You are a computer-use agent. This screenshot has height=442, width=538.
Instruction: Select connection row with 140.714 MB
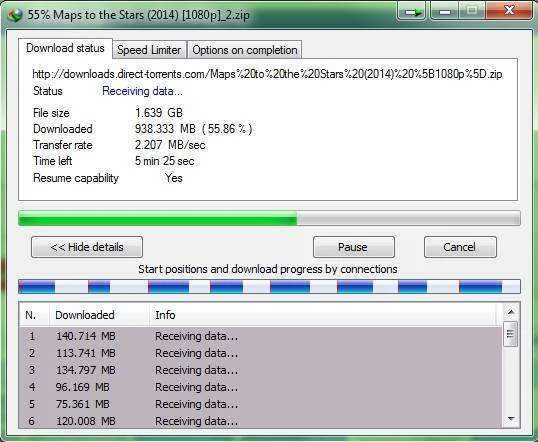[260, 336]
